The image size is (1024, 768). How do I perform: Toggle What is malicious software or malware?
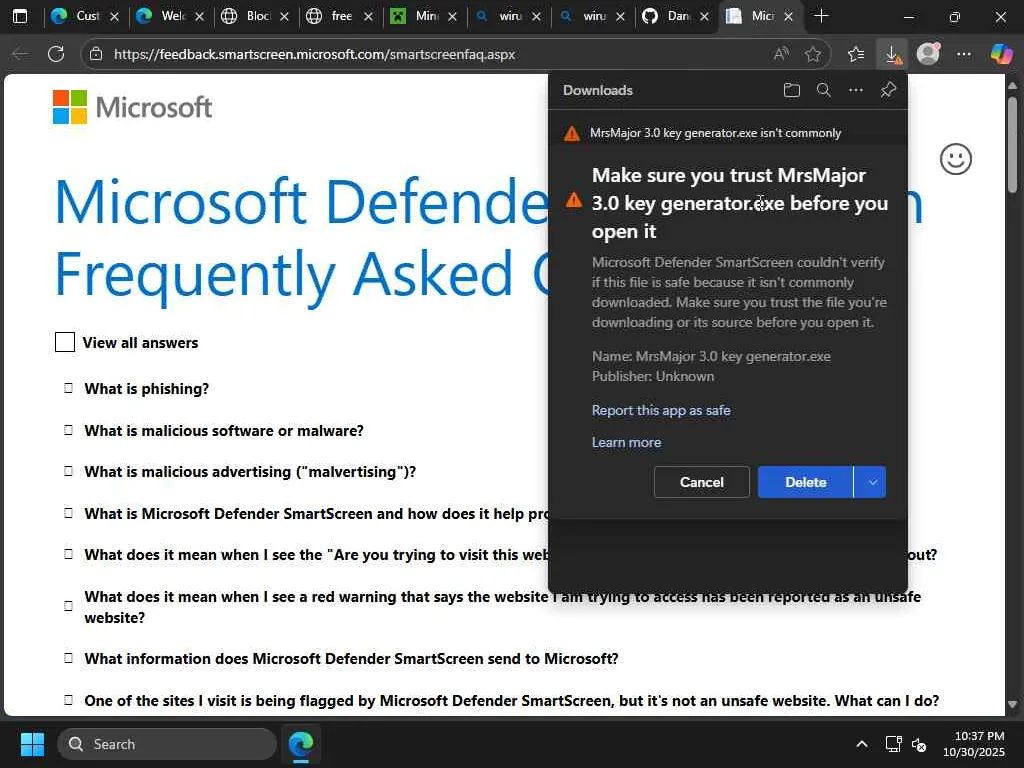68,430
